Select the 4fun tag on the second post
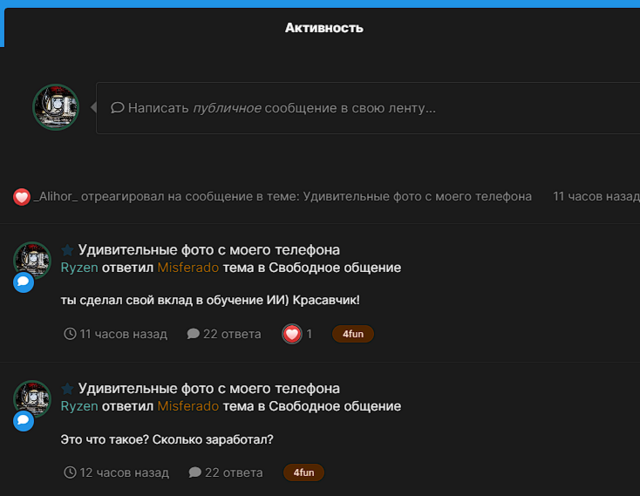This screenshot has width=640, height=496. [303, 472]
